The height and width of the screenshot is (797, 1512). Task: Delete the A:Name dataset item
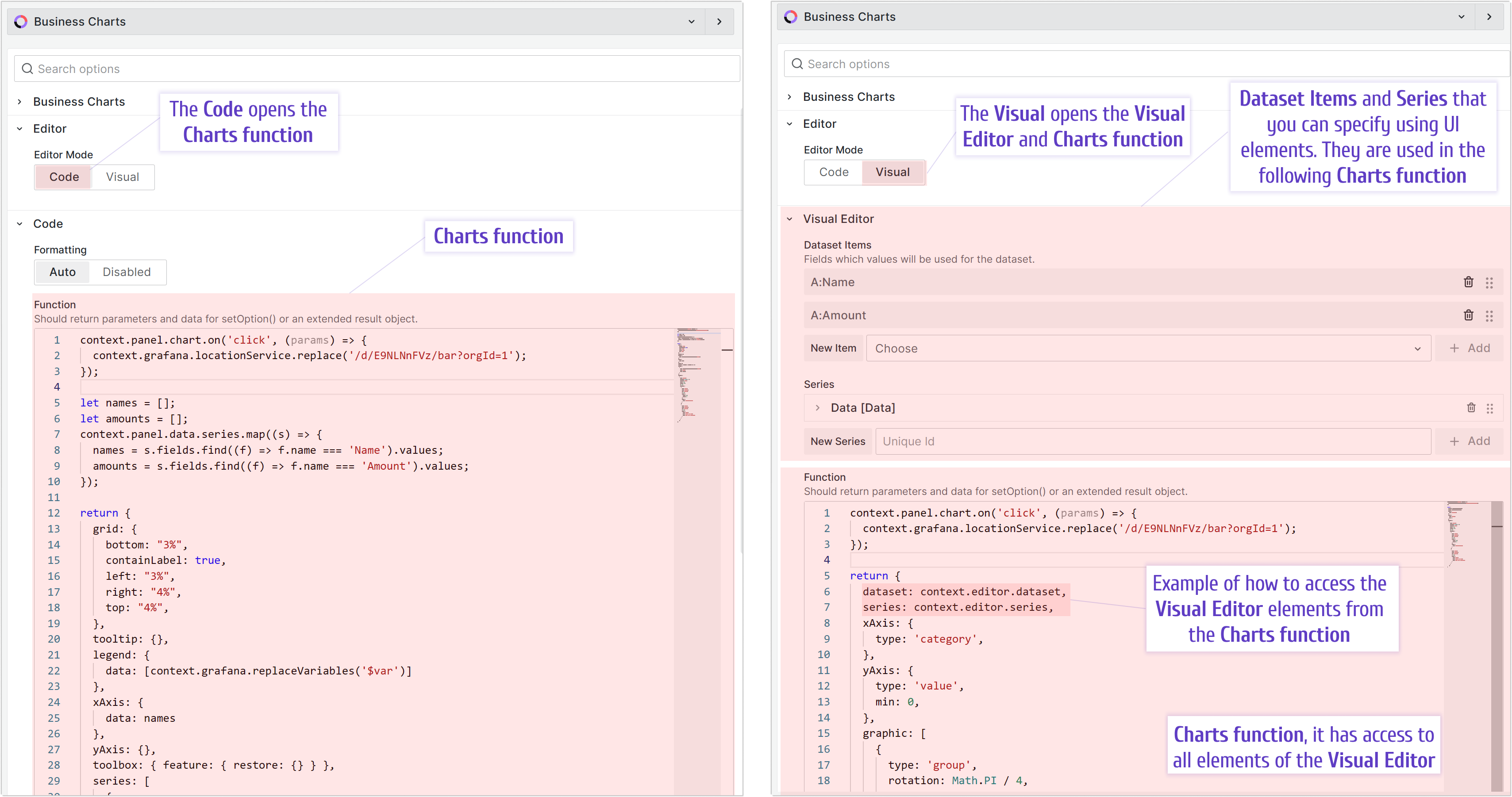tap(1469, 282)
